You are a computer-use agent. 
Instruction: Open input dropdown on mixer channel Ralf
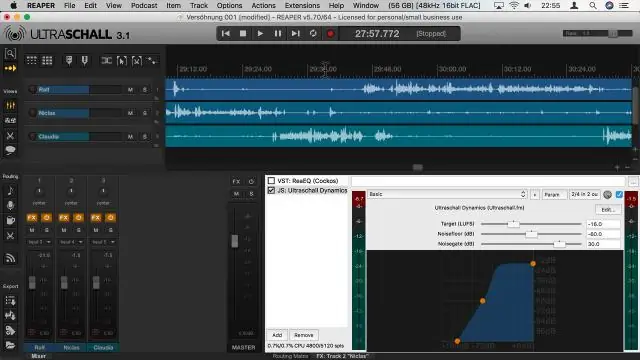39,242
